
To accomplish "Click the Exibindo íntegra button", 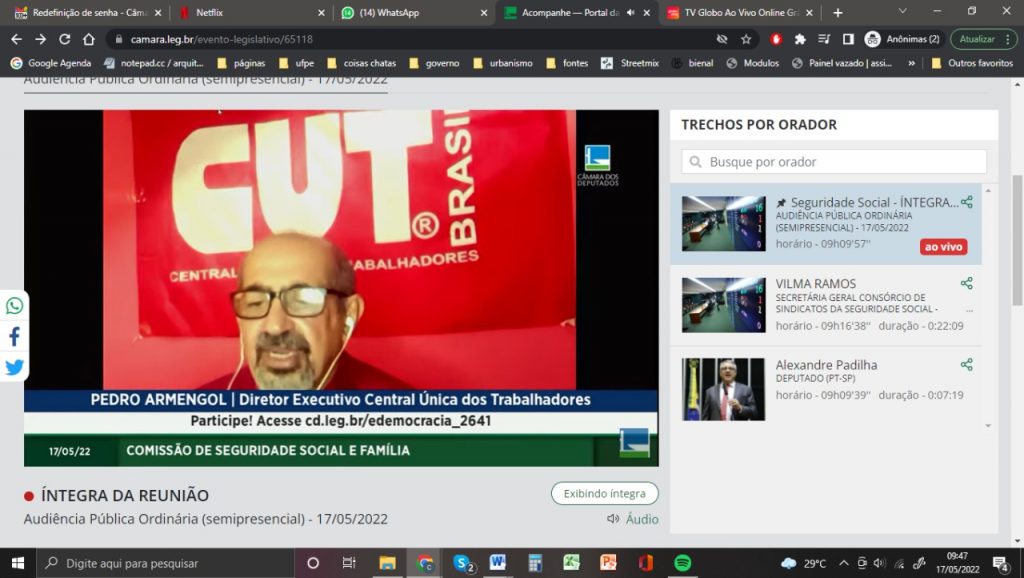I will pos(605,494).
